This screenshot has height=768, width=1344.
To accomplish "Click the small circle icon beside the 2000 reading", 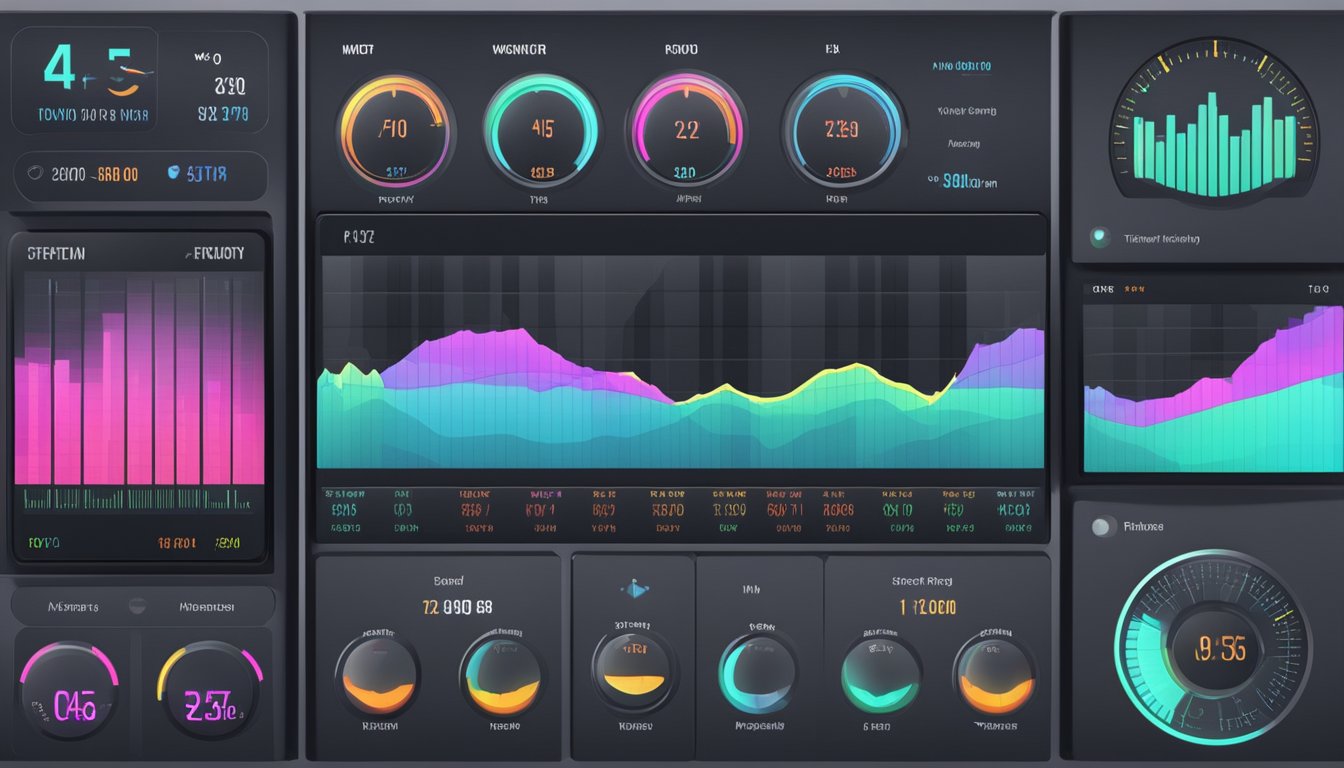I will pyautogui.click(x=35, y=174).
